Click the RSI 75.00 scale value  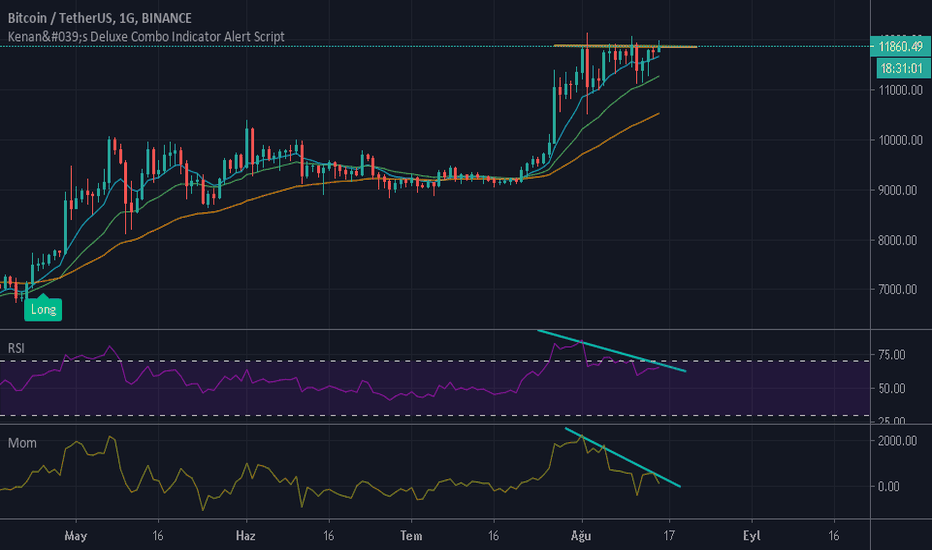892,355
